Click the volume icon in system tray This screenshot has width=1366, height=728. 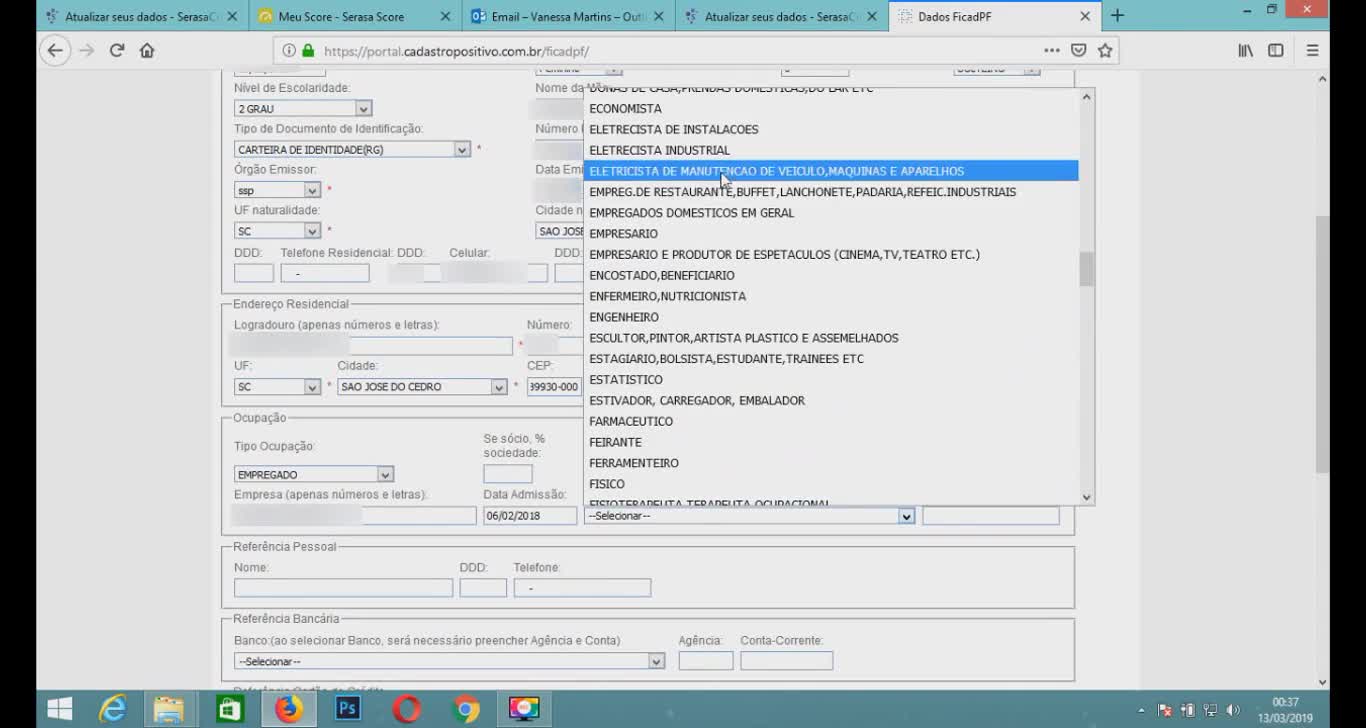(1233, 710)
